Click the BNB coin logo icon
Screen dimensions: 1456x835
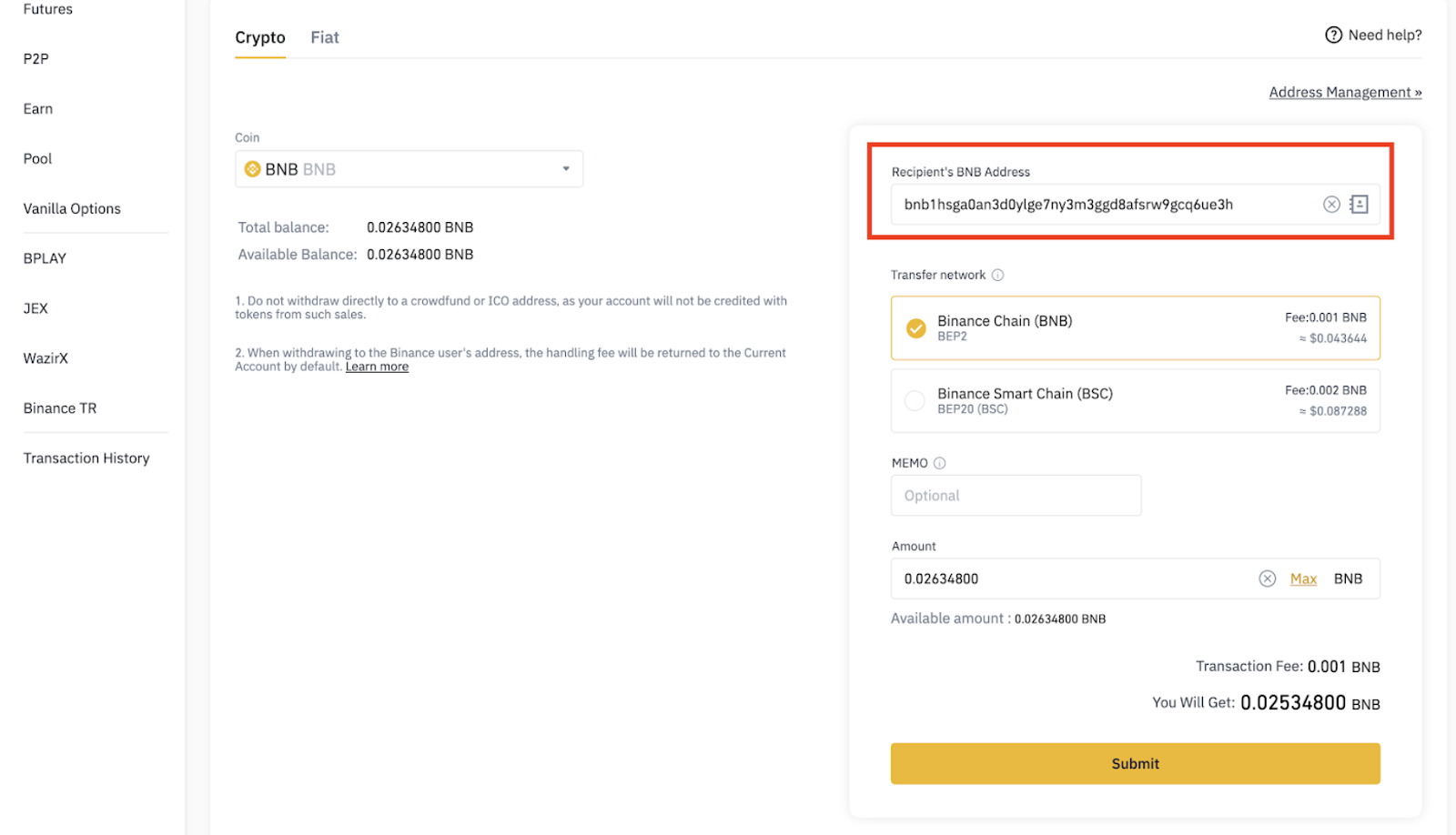253,169
